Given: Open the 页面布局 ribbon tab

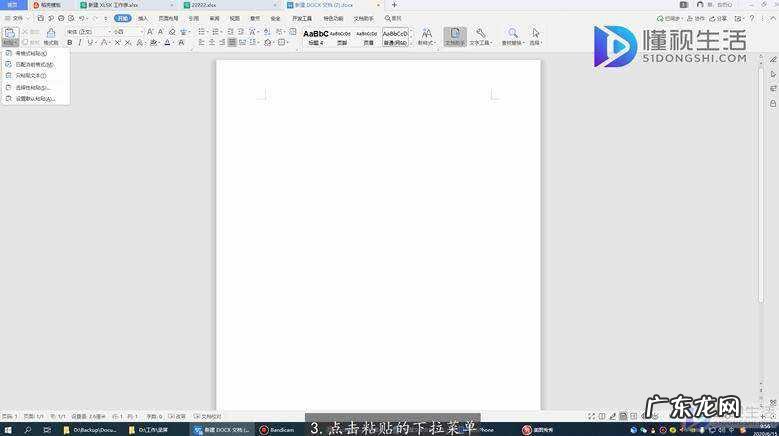Looking at the screenshot, I should (x=168, y=18).
